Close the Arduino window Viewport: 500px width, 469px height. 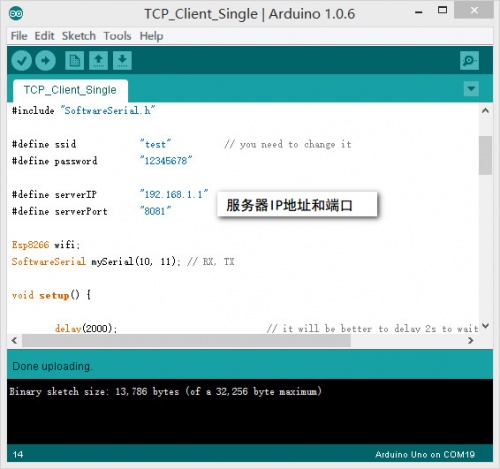pyautogui.click(x=474, y=10)
